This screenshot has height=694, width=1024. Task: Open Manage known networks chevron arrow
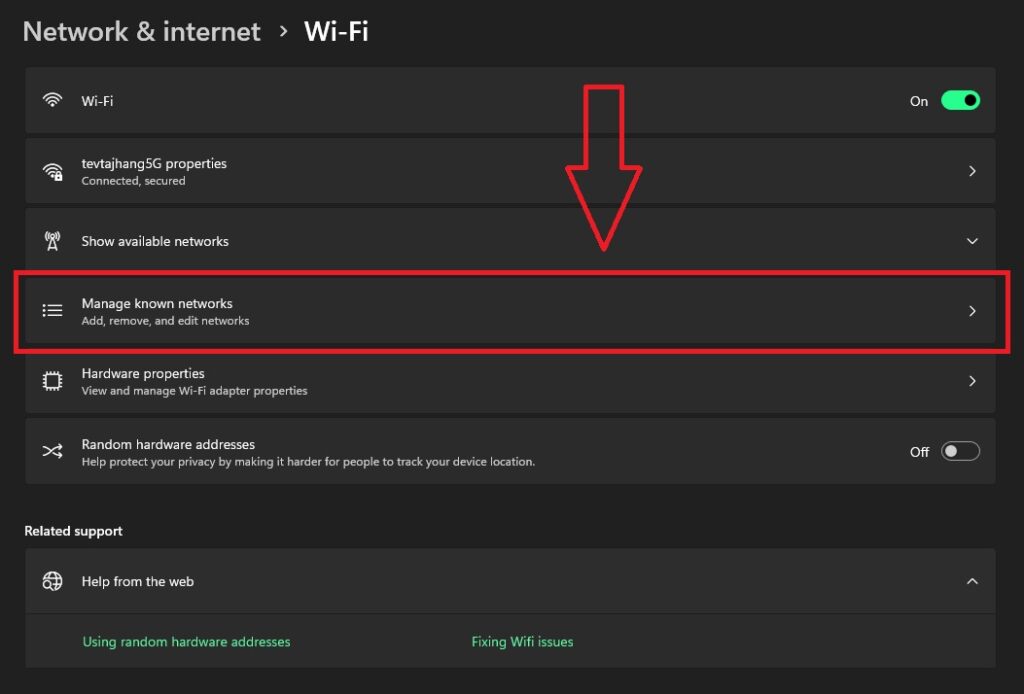(x=972, y=311)
